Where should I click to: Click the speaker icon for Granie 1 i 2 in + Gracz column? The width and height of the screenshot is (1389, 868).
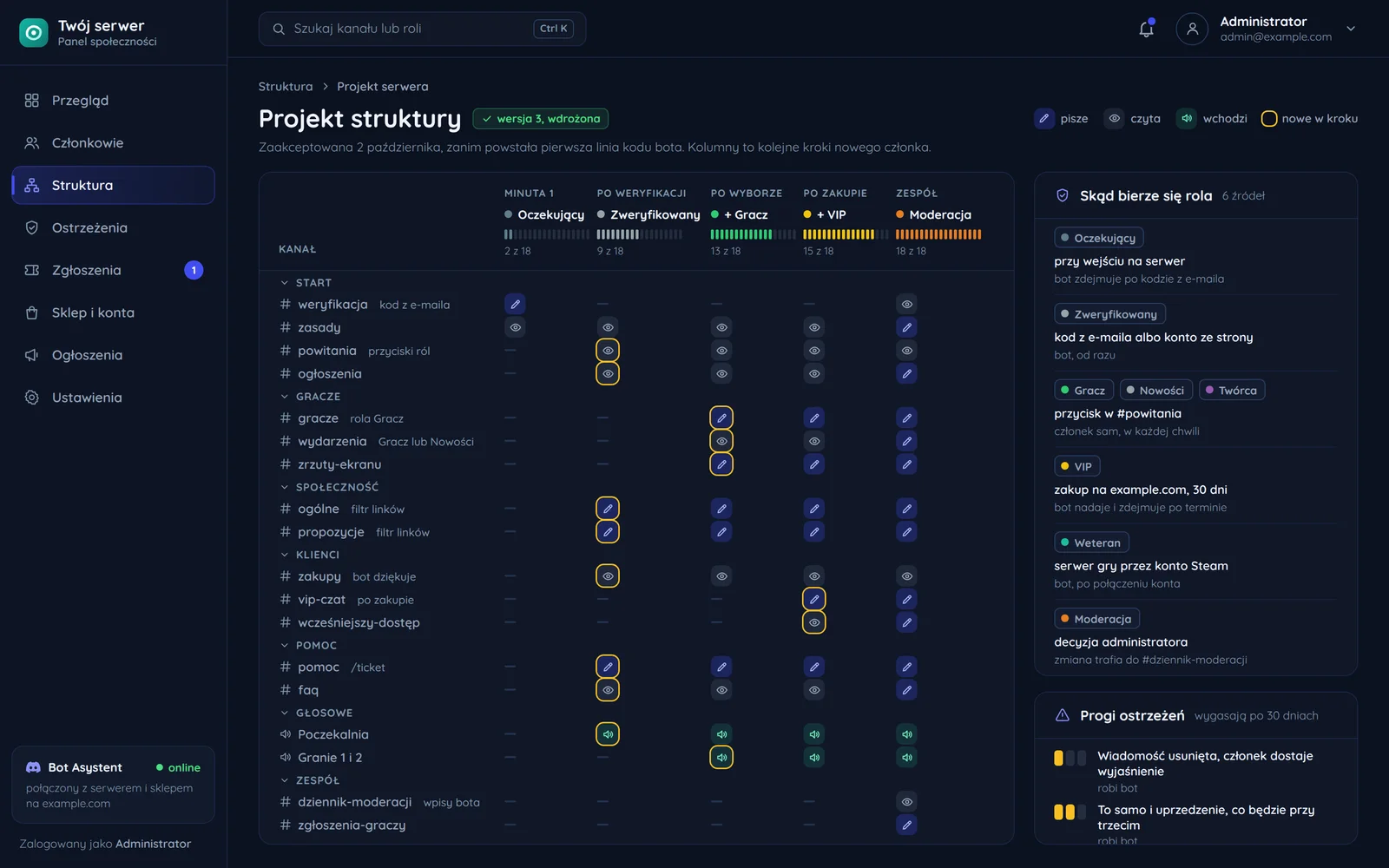[721, 758]
